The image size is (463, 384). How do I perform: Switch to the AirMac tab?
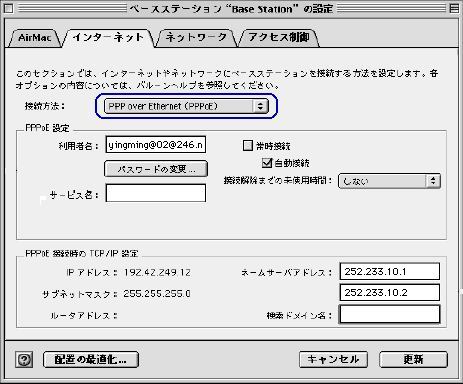pyautogui.click(x=35, y=38)
